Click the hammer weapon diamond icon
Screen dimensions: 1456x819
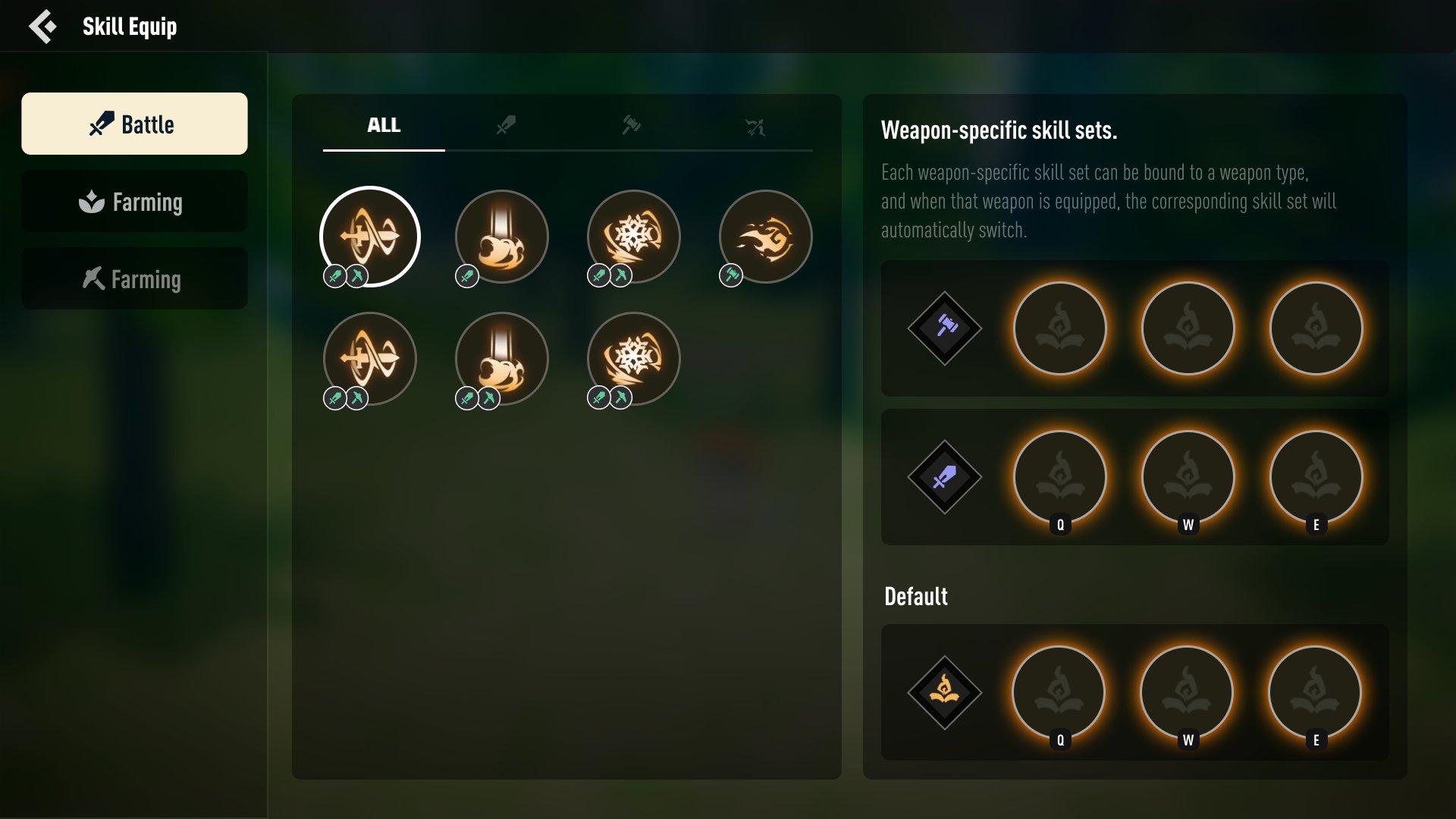point(944,328)
